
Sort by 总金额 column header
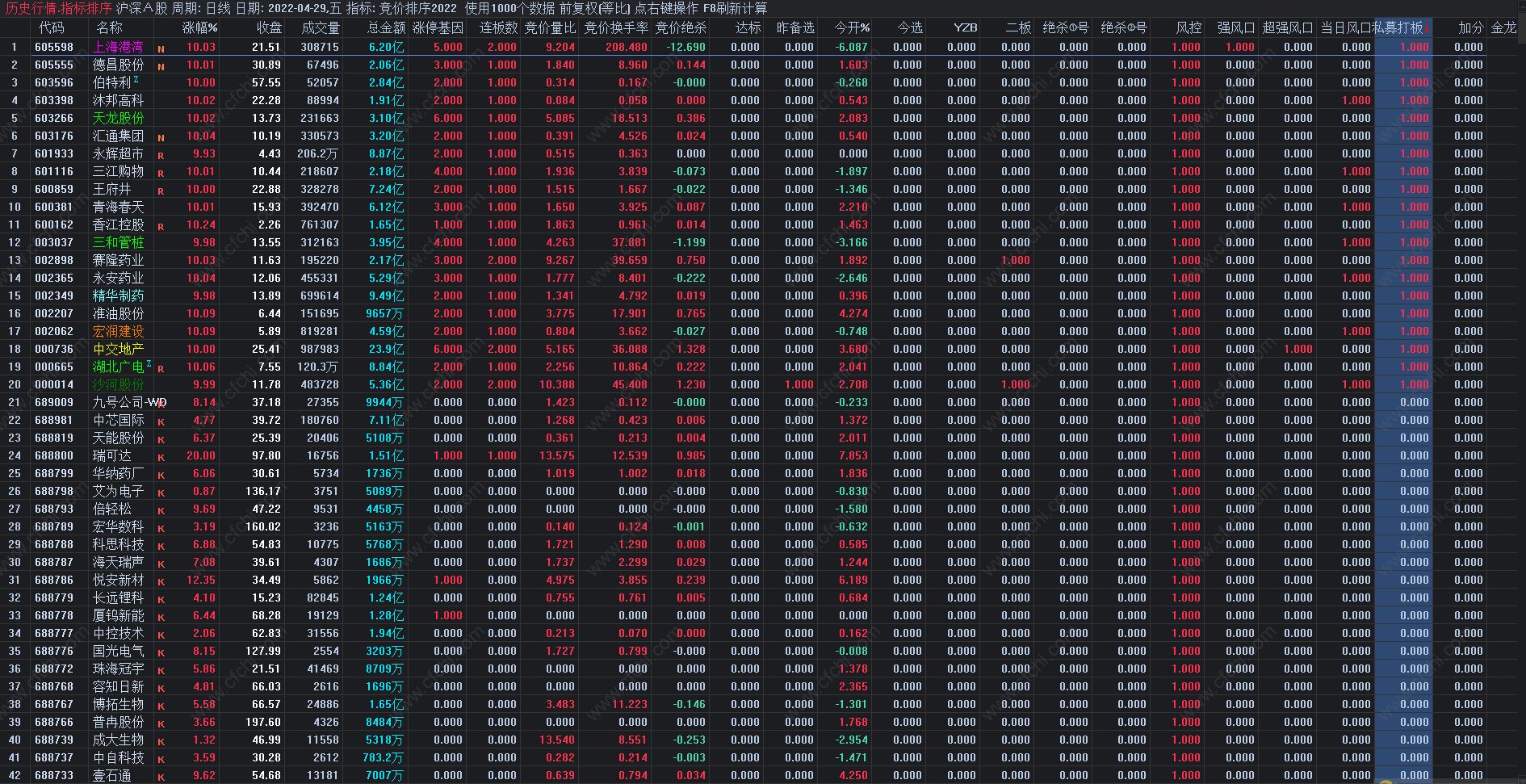[386, 27]
